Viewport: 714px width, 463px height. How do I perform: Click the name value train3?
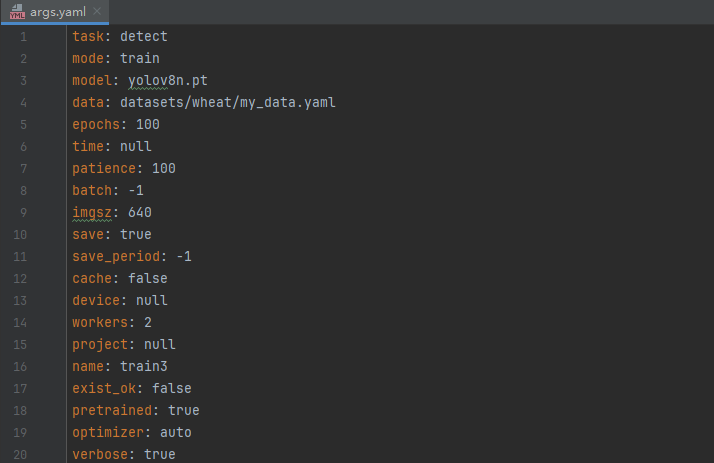coord(144,366)
